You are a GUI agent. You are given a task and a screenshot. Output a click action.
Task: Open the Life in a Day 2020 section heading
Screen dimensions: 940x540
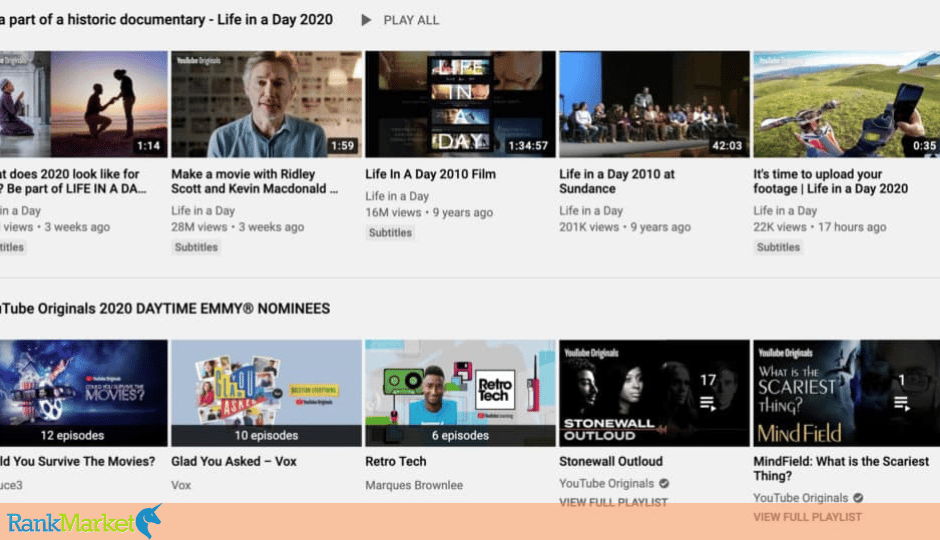coord(166,20)
